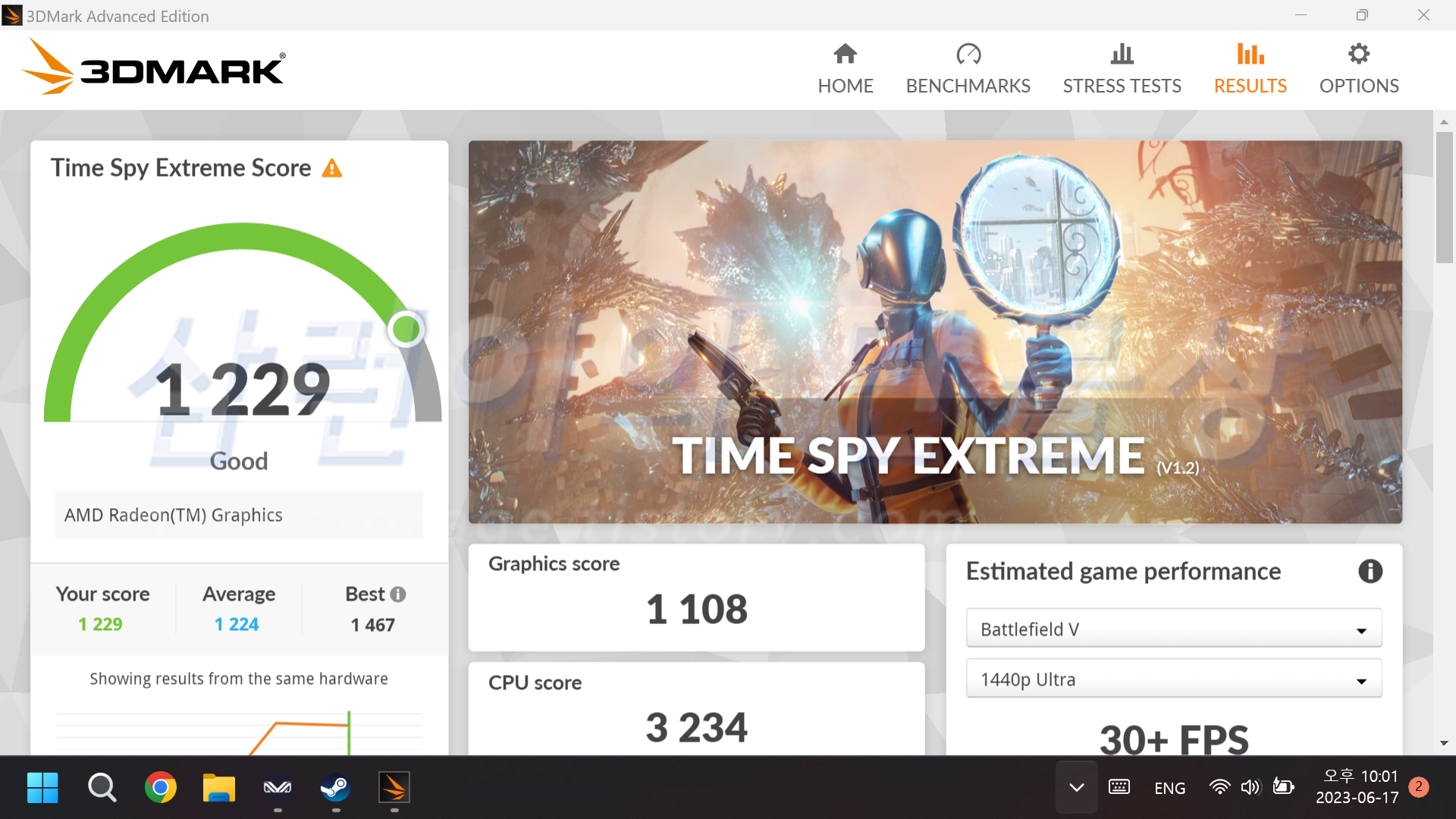Click the info icon next to Best
The width and height of the screenshot is (1456, 819).
coord(398,595)
